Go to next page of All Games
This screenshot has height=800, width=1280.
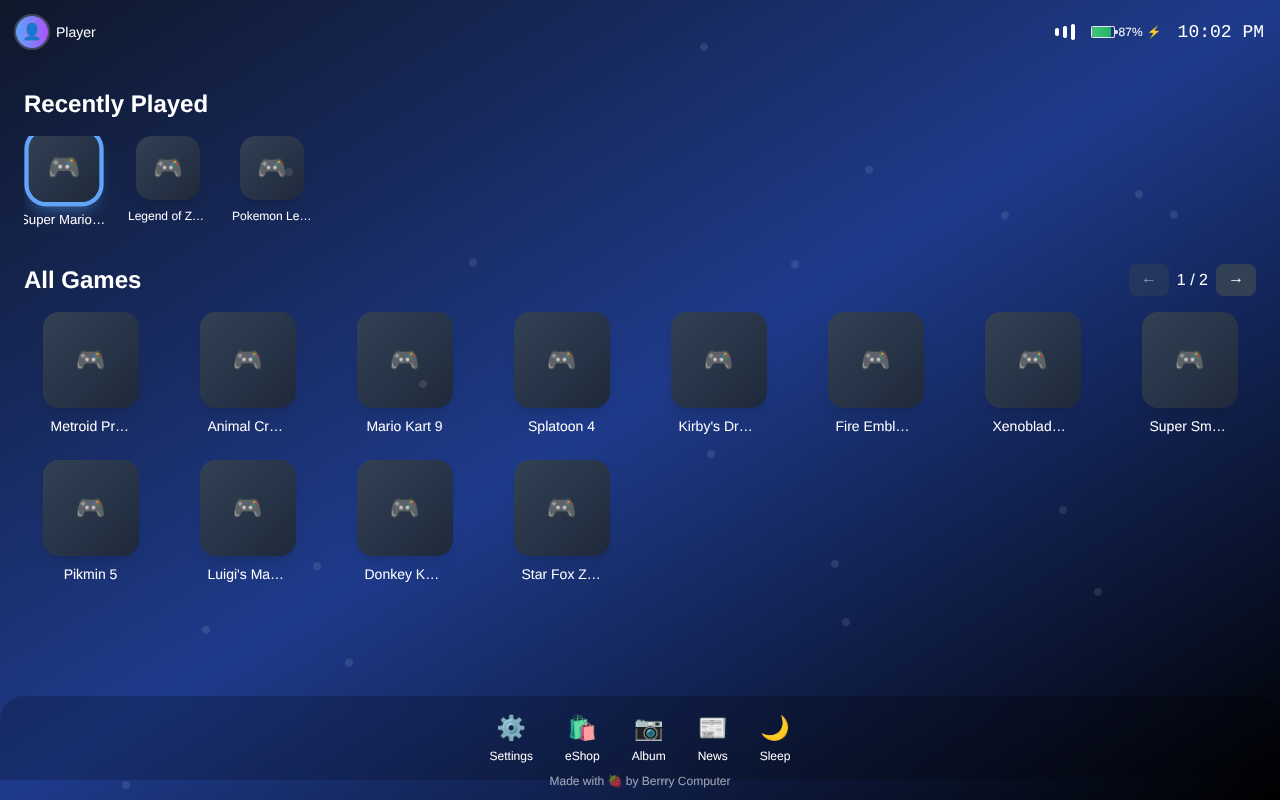tap(1235, 280)
